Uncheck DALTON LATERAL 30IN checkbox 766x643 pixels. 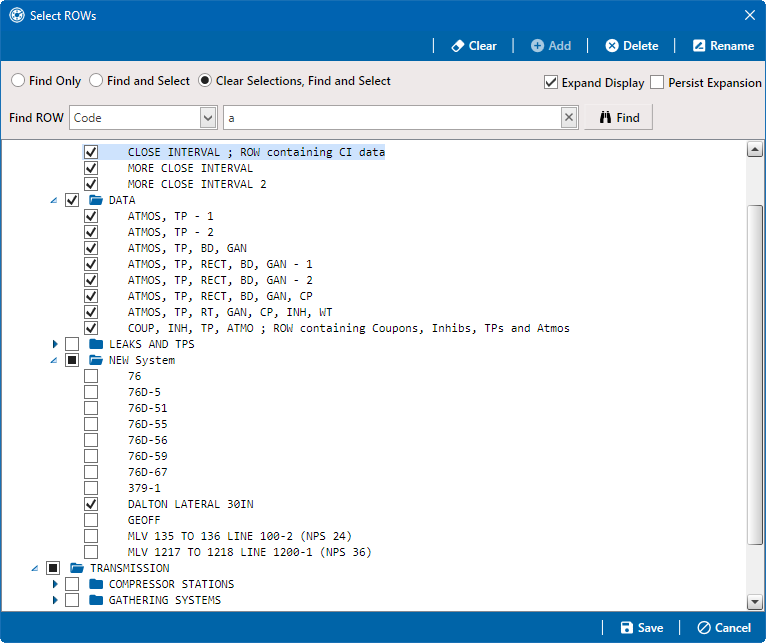point(91,504)
